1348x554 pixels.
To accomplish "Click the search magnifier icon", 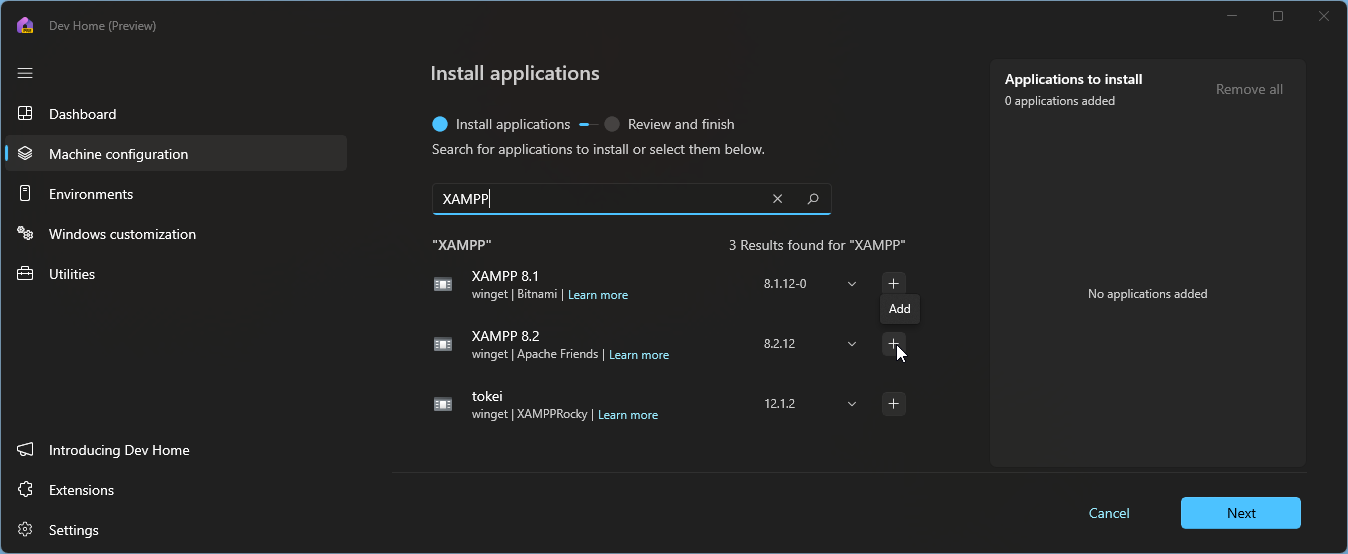I will 813,199.
